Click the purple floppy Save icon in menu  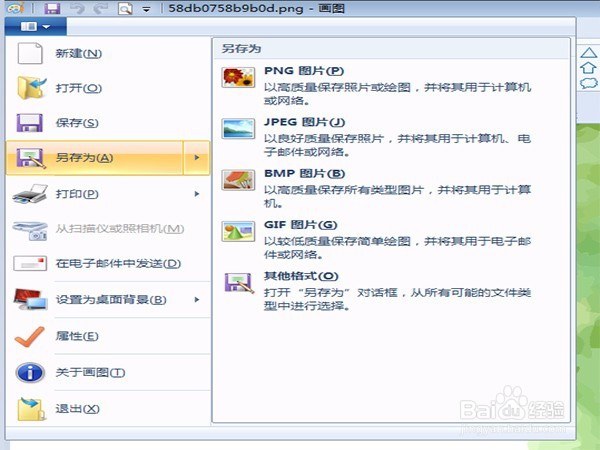pyautogui.click(x=29, y=123)
